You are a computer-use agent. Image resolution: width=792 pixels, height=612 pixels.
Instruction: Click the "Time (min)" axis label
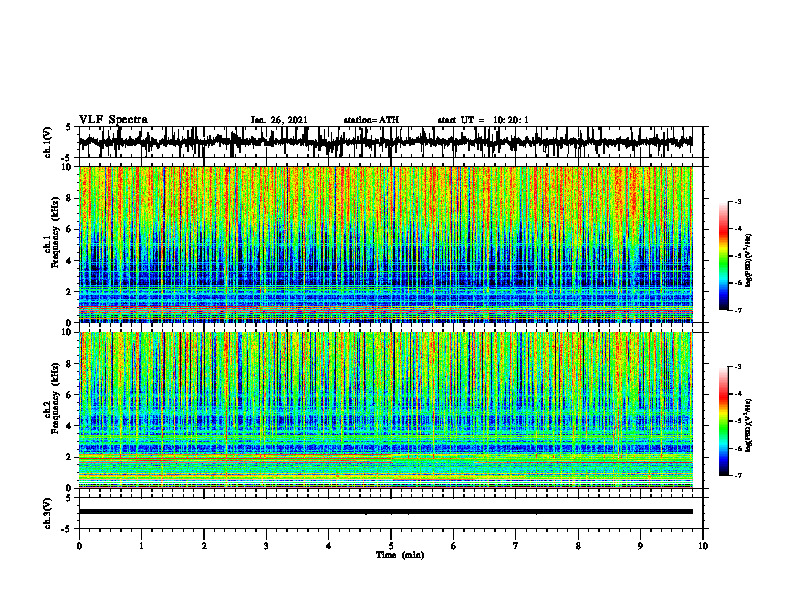tap(400, 555)
